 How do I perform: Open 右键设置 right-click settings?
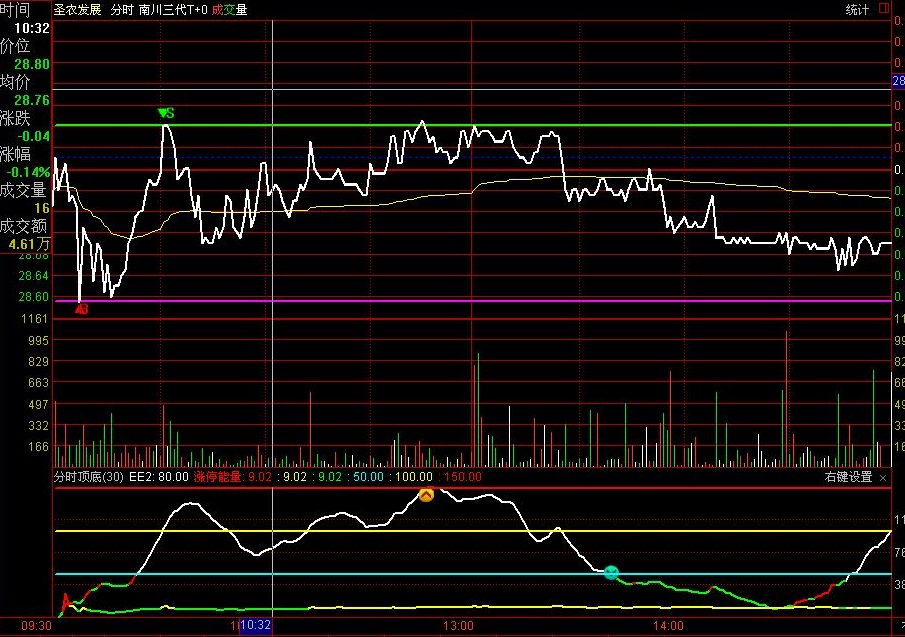coord(848,478)
